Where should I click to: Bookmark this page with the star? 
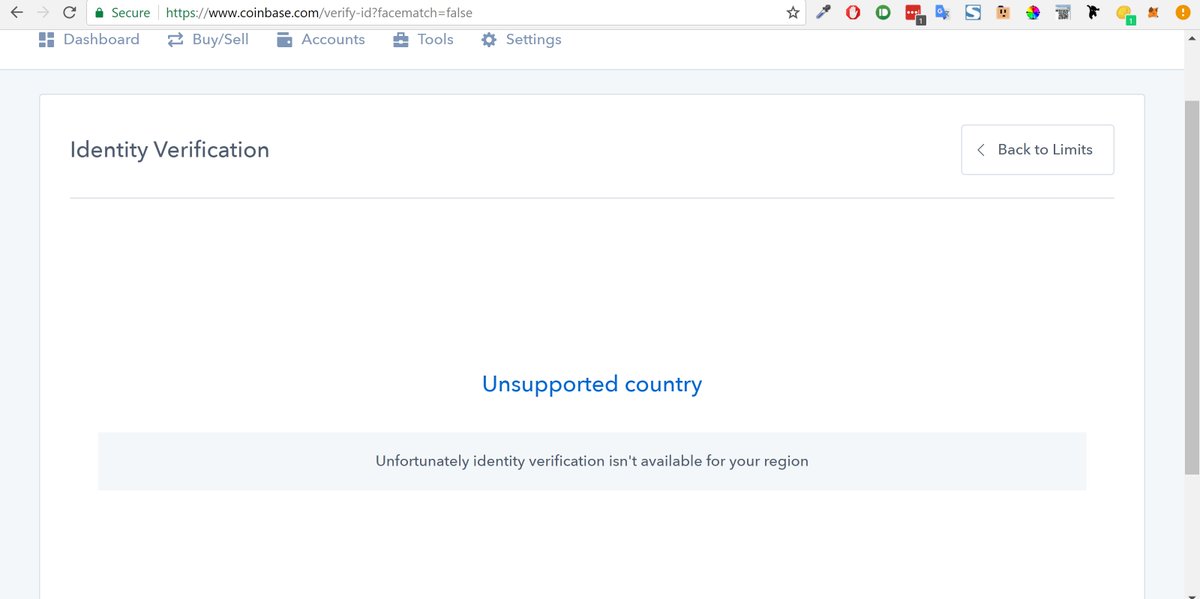pyautogui.click(x=793, y=13)
